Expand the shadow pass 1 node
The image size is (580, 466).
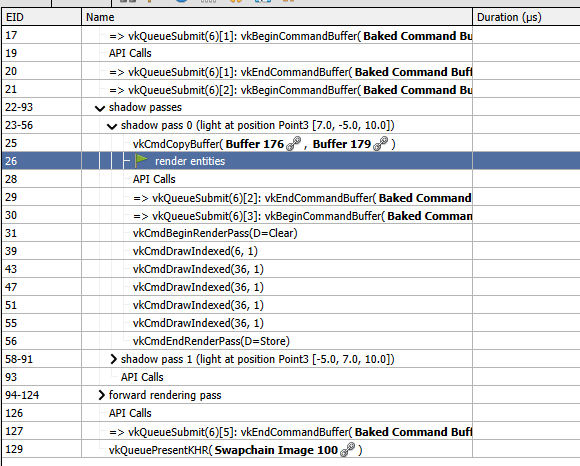[113, 359]
